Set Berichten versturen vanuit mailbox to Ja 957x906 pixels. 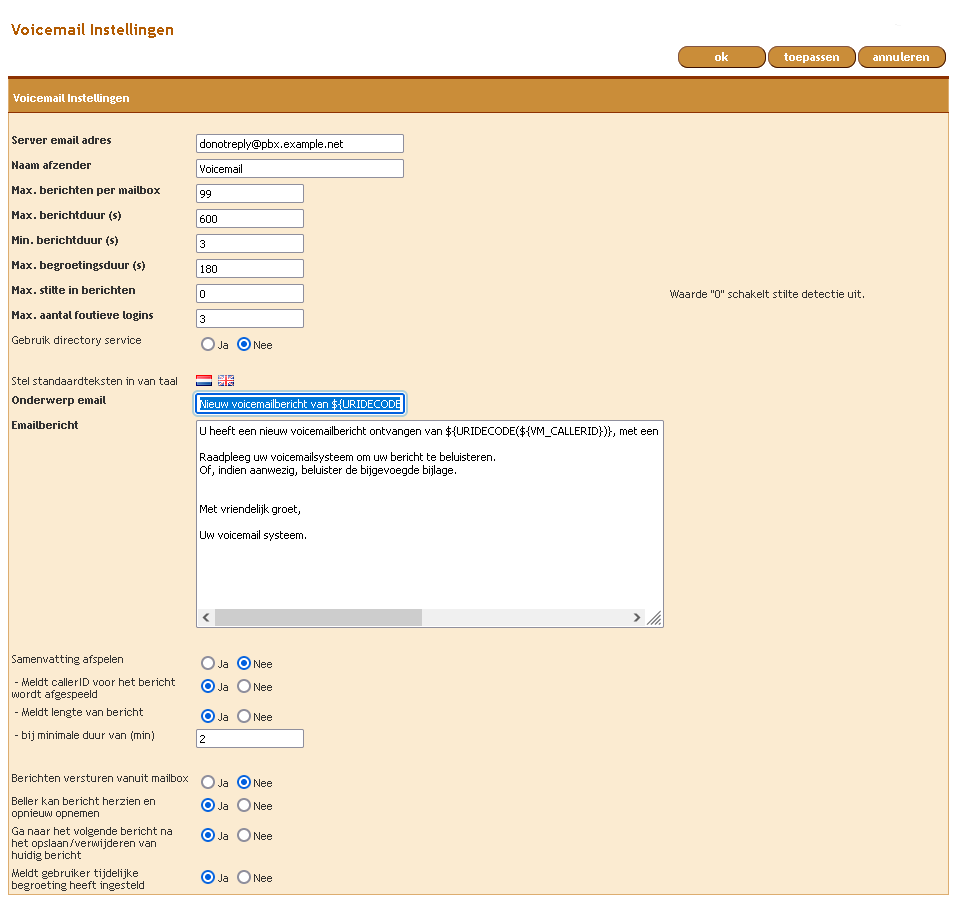pyautogui.click(x=208, y=782)
